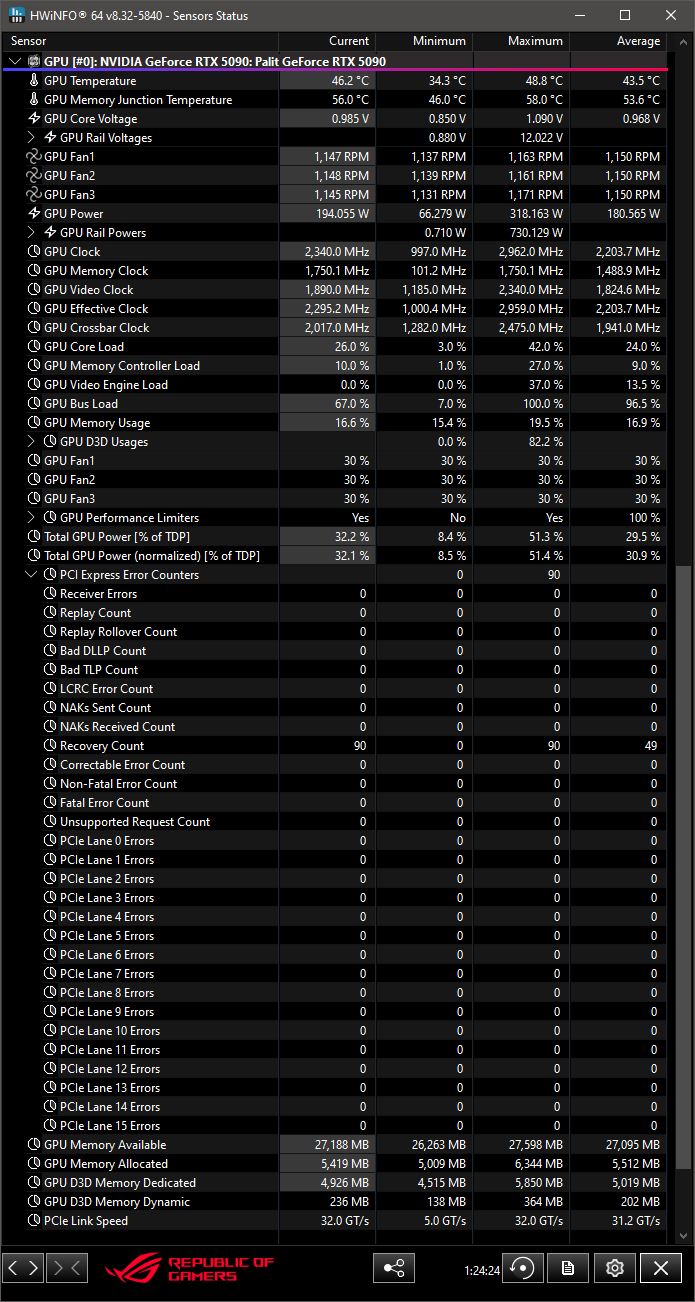Select the GPU Effective Clock row
The height and width of the screenshot is (1302, 695).
click(x=334, y=309)
